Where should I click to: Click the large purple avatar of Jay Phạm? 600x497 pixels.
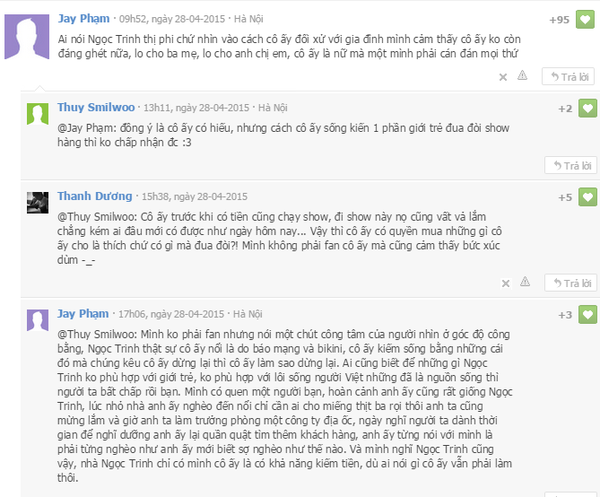pos(27,37)
